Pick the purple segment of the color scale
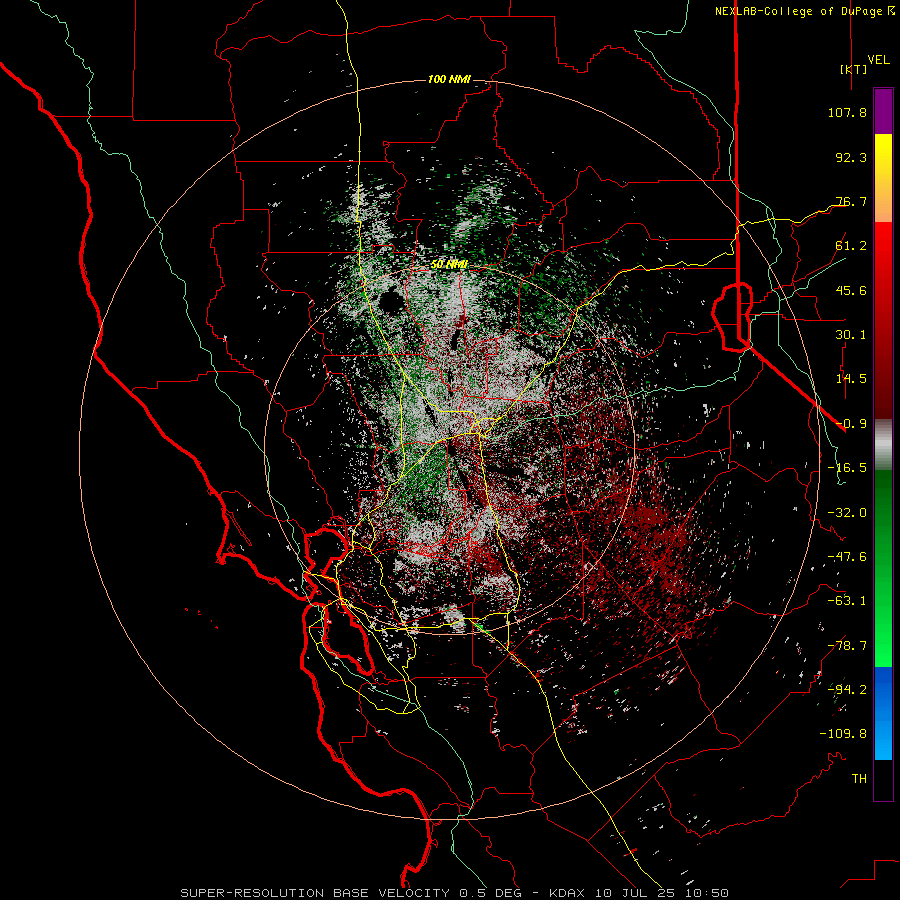Viewport: 900px width, 900px height. click(883, 112)
